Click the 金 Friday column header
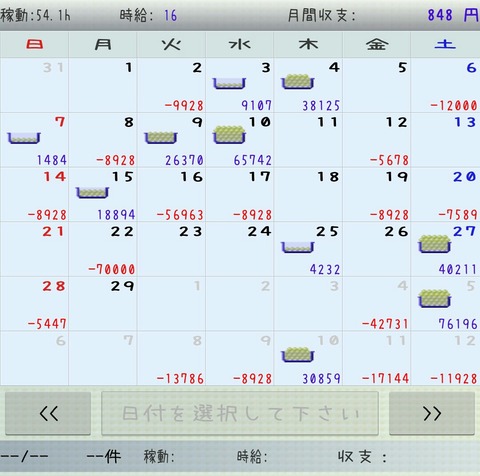 pos(377,44)
